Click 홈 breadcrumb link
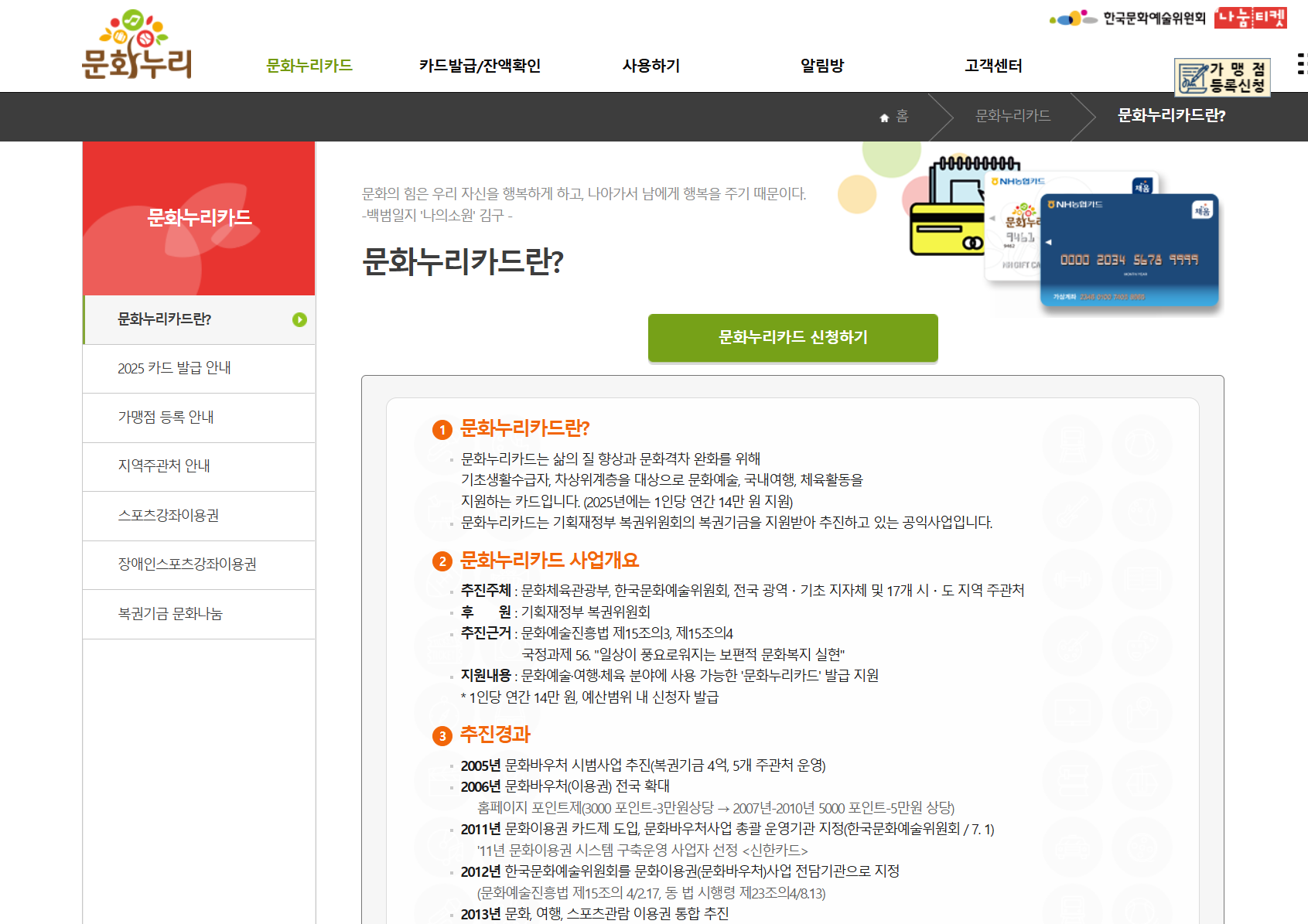 pos(902,116)
